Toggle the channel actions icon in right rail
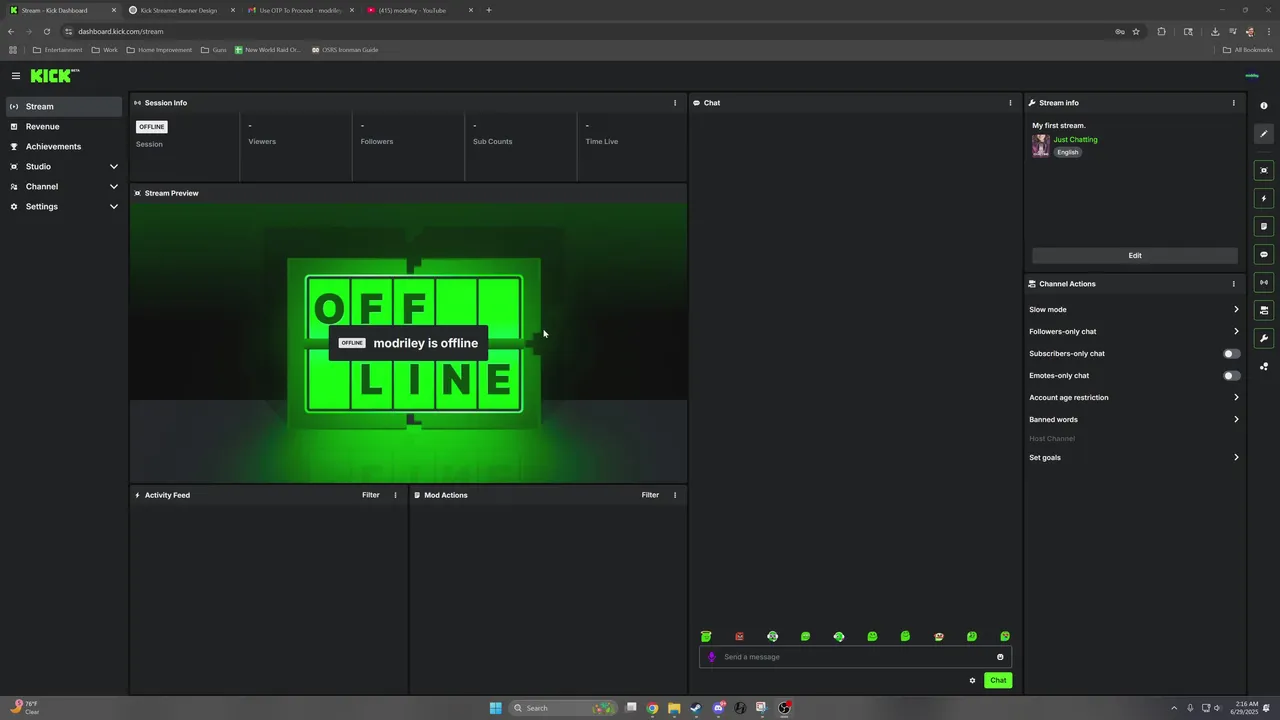Image resolution: width=1280 pixels, height=720 pixels. click(x=1264, y=310)
